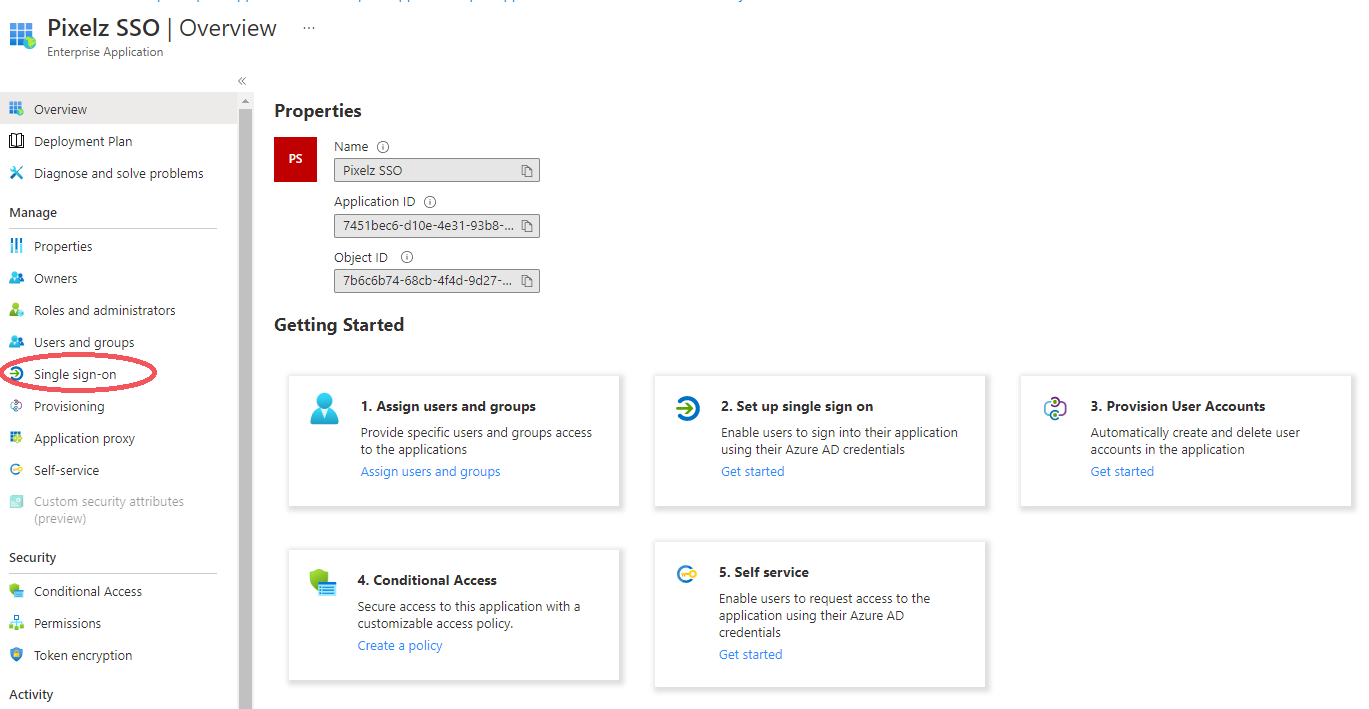Click the Self service card icon
Screen dimensions: 1369x709
pyautogui.click(x=686, y=574)
